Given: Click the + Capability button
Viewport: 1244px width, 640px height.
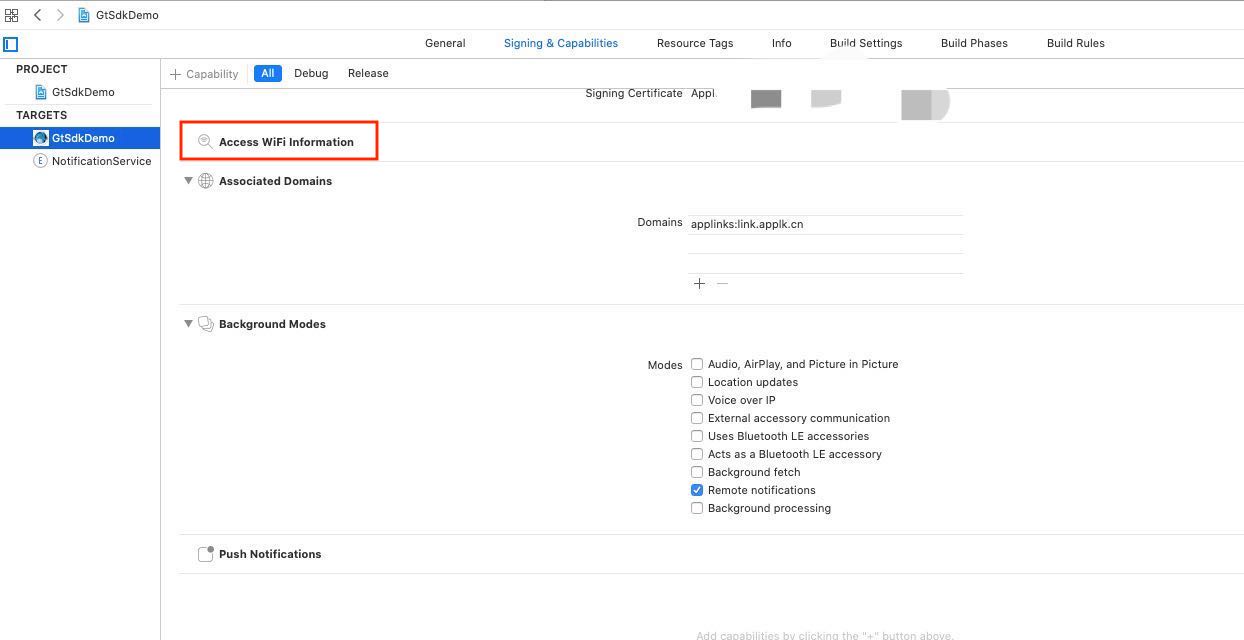Looking at the screenshot, I should (204, 74).
